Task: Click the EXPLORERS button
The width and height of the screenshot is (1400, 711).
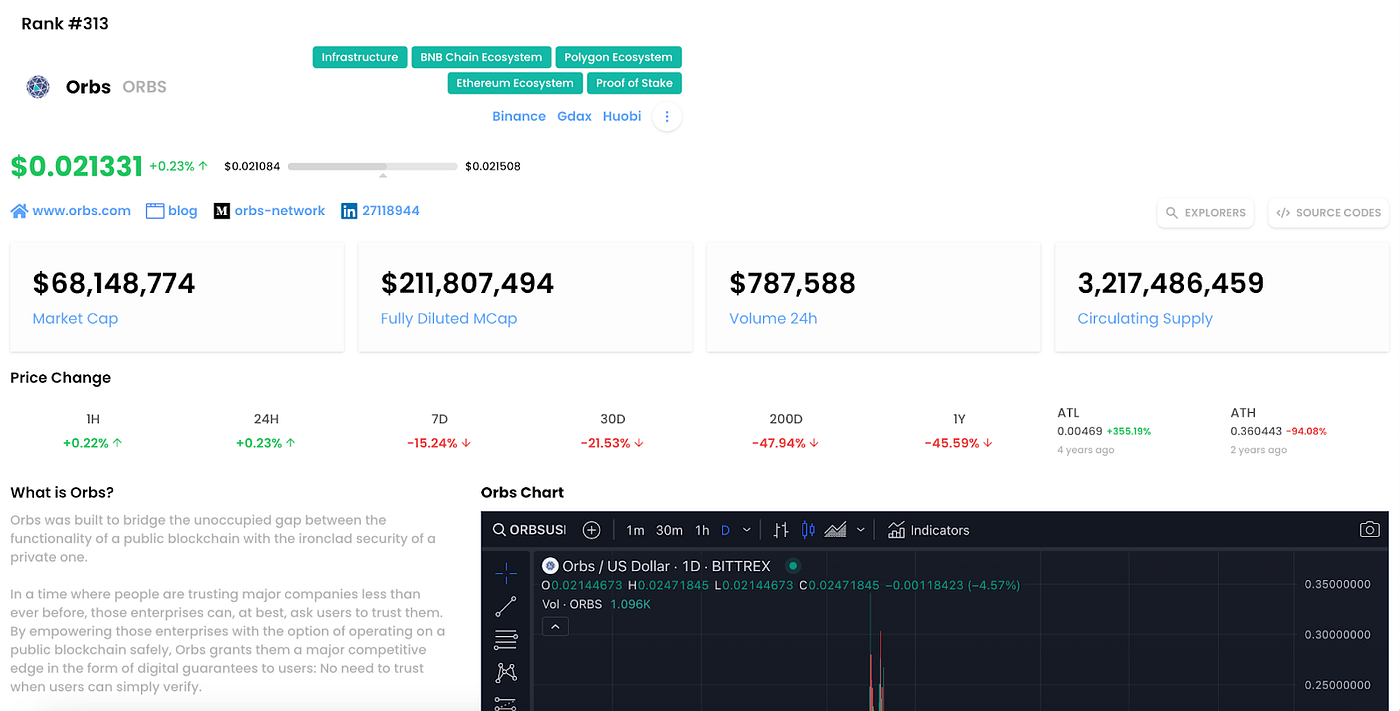Action: (x=1205, y=212)
